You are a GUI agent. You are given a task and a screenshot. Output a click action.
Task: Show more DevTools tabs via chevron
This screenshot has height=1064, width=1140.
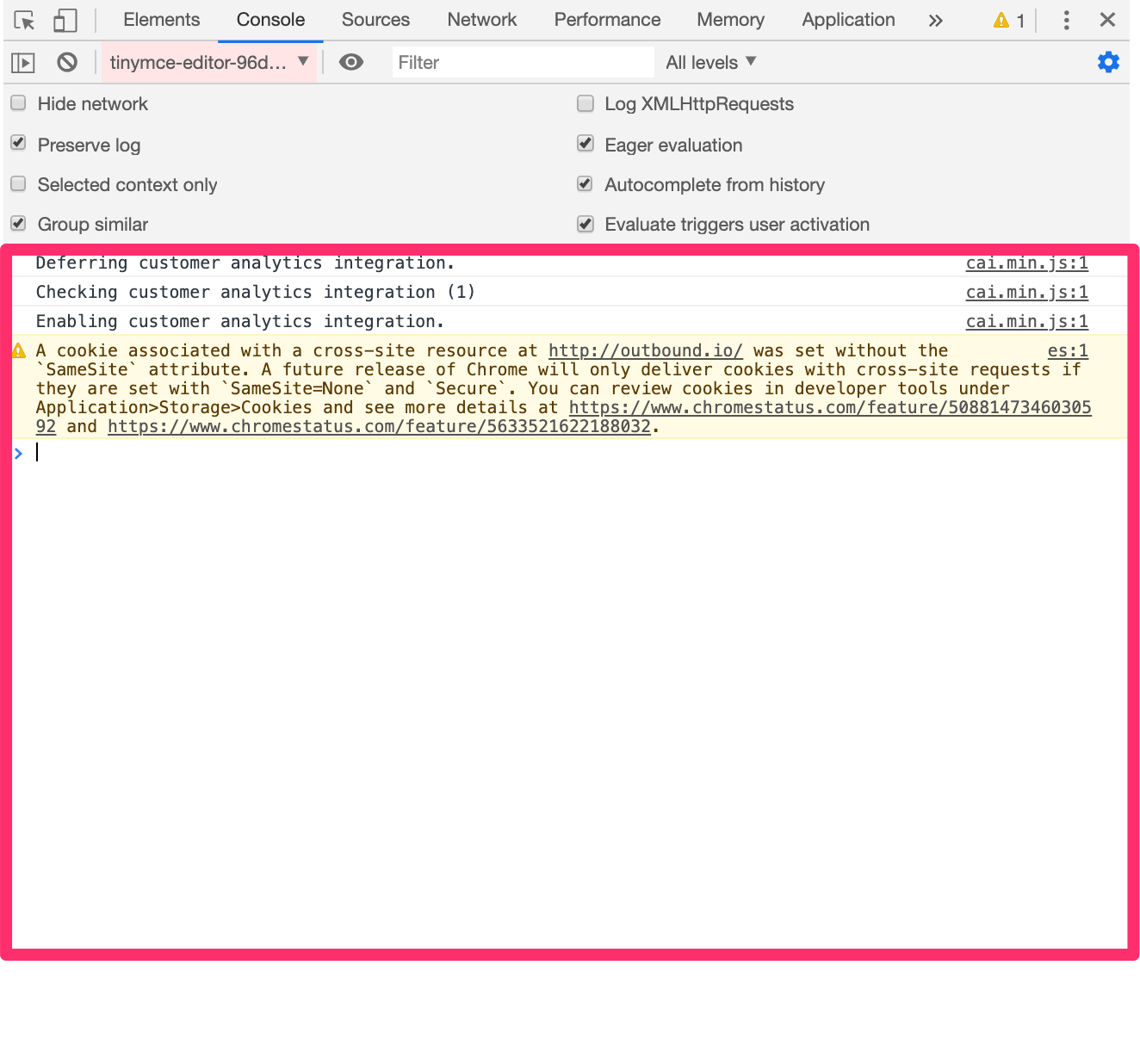point(935,20)
